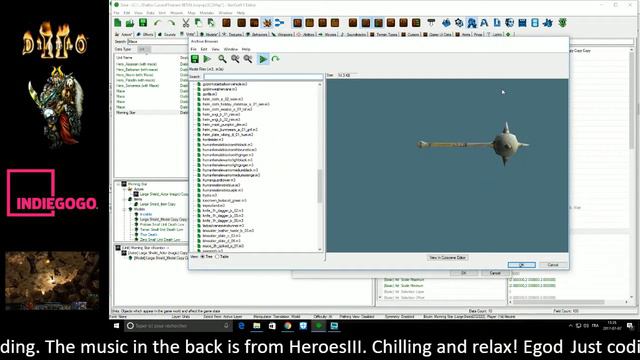The width and height of the screenshot is (640, 360).
Task: Open the File menu in Archive Browser
Action: [x=193, y=49]
